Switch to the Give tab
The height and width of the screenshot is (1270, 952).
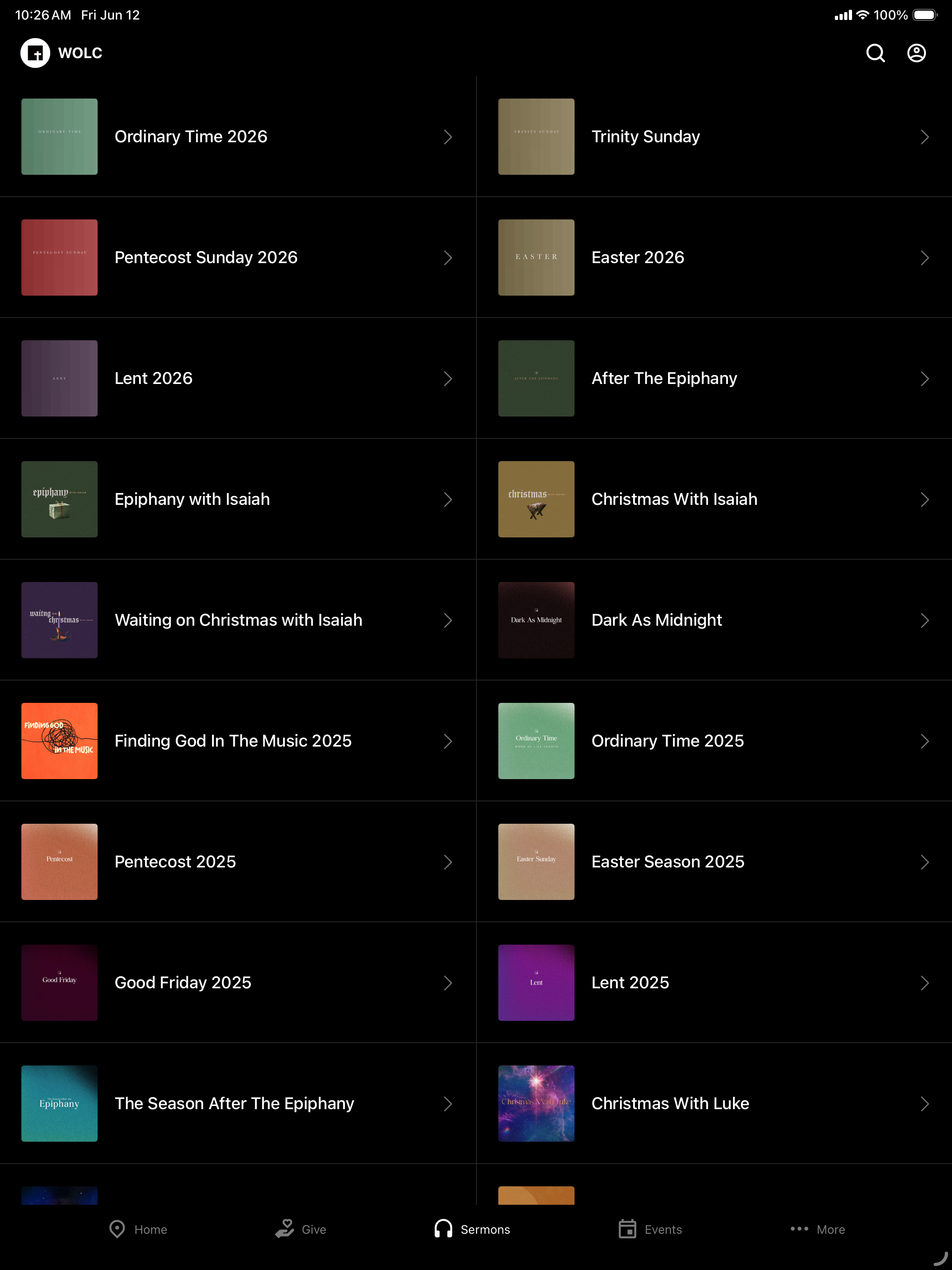300,1229
